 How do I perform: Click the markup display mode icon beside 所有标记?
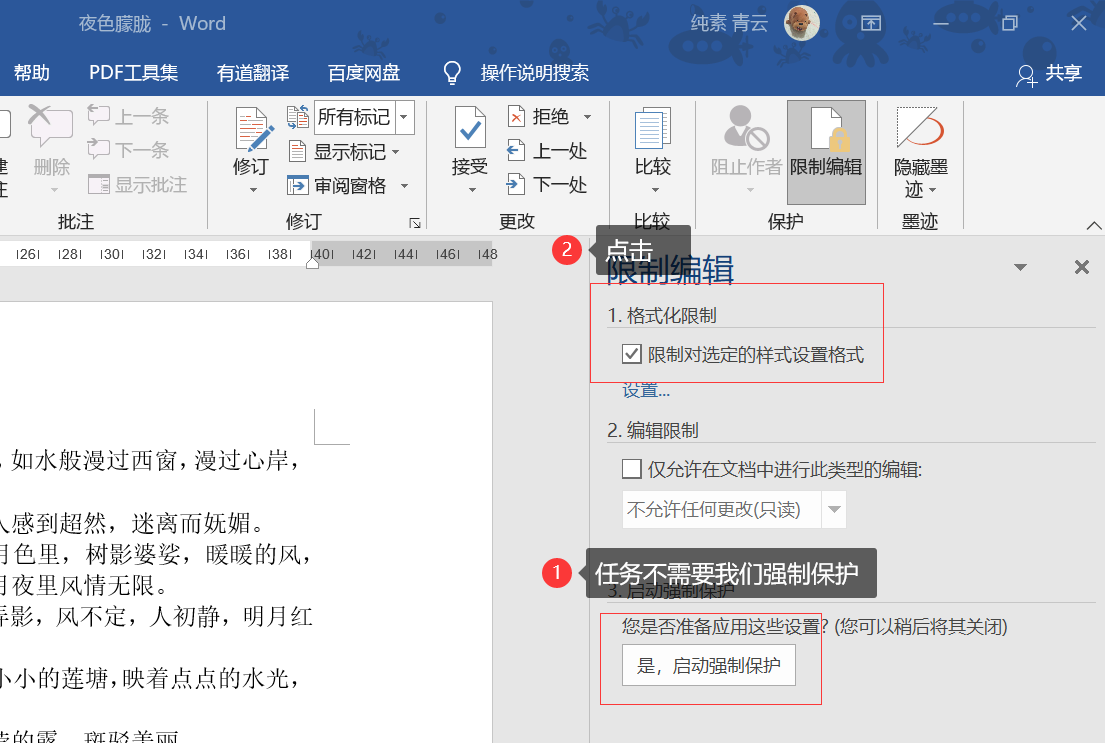click(x=297, y=116)
